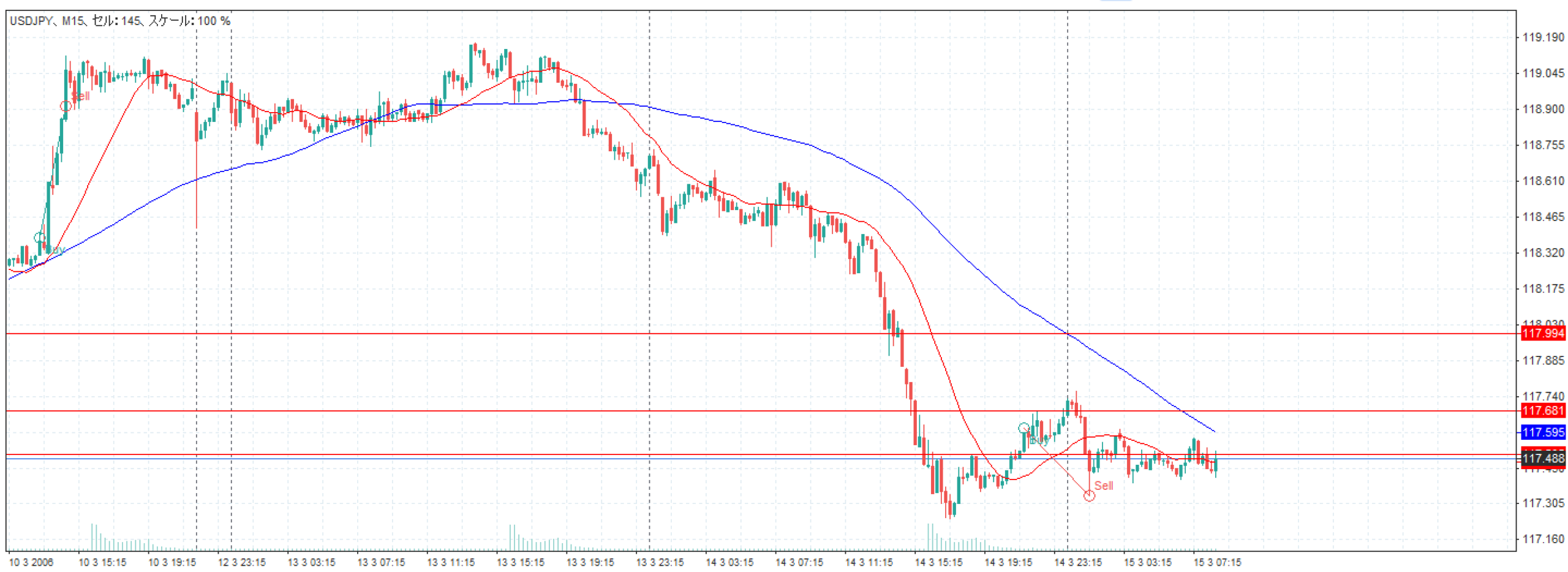Click the red trade line joining Buy and Sell

1057,462
